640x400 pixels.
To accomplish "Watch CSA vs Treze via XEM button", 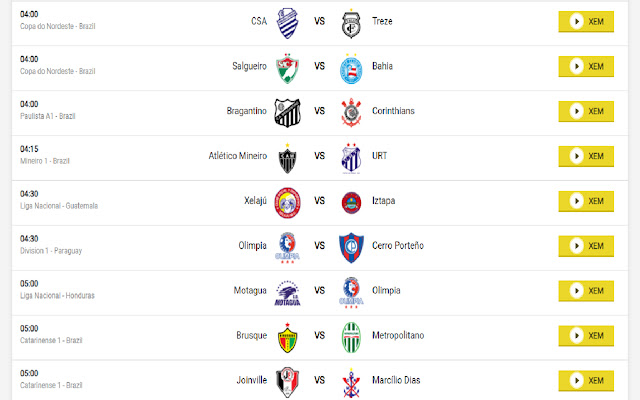I will coord(586,22).
